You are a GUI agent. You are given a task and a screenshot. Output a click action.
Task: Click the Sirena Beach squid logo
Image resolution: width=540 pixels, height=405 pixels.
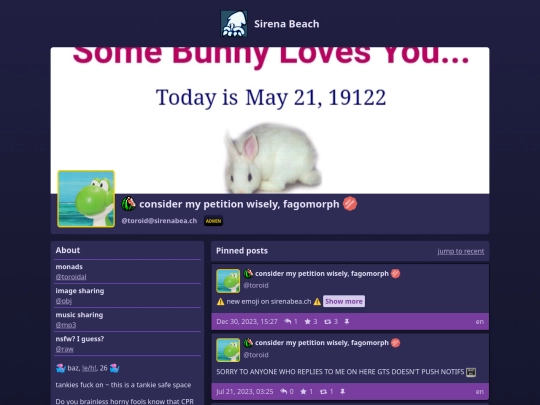click(234, 24)
